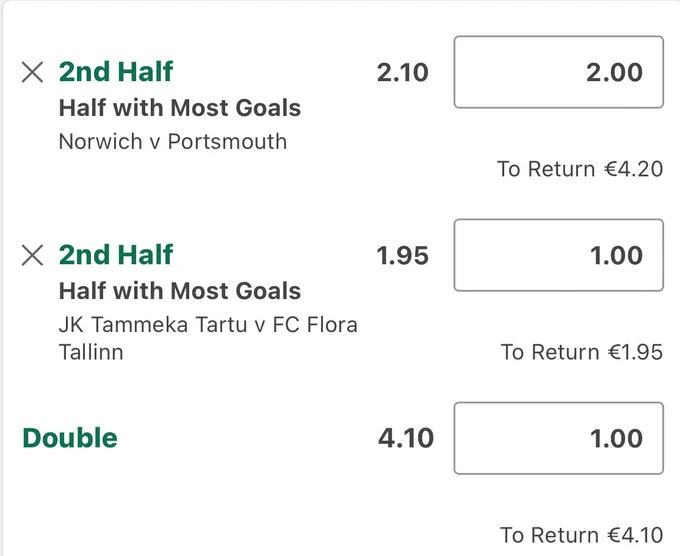This screenshot has width=680, height=556.
Task: Edit the 1.00 stake for Tammeka Tartu bet
Action: 559,255
